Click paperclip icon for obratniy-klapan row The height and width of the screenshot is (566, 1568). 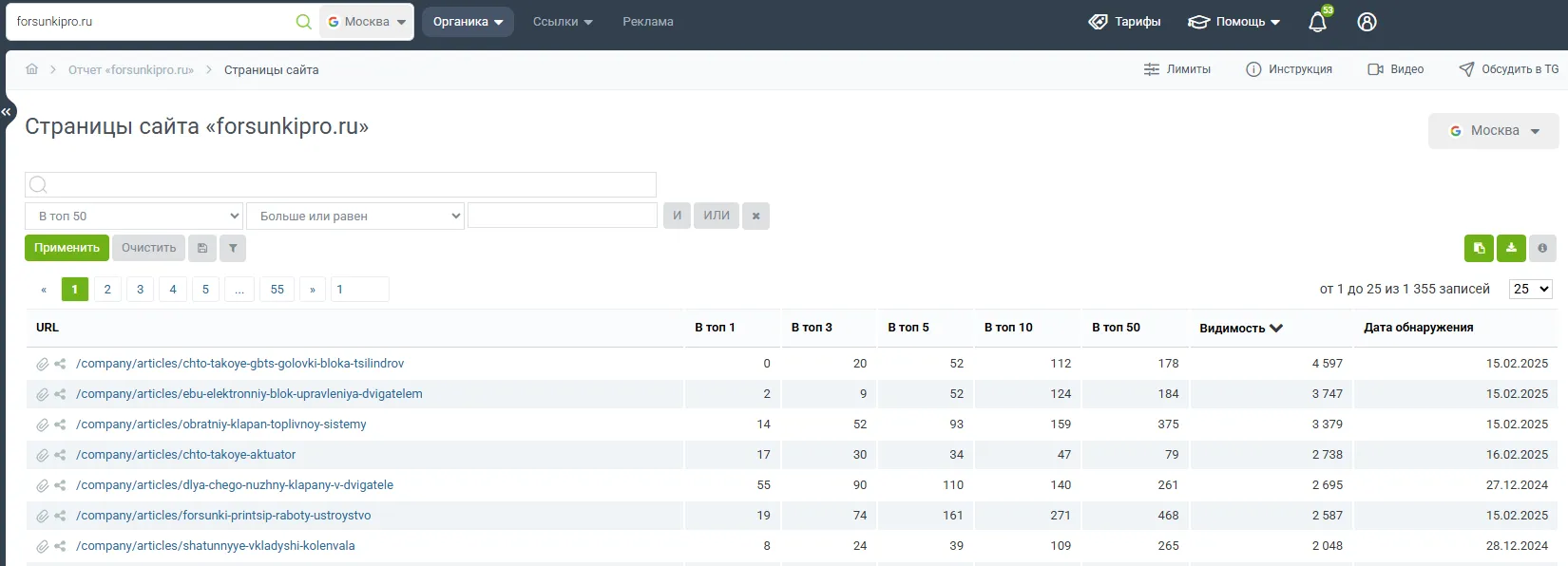click(43, 424)
